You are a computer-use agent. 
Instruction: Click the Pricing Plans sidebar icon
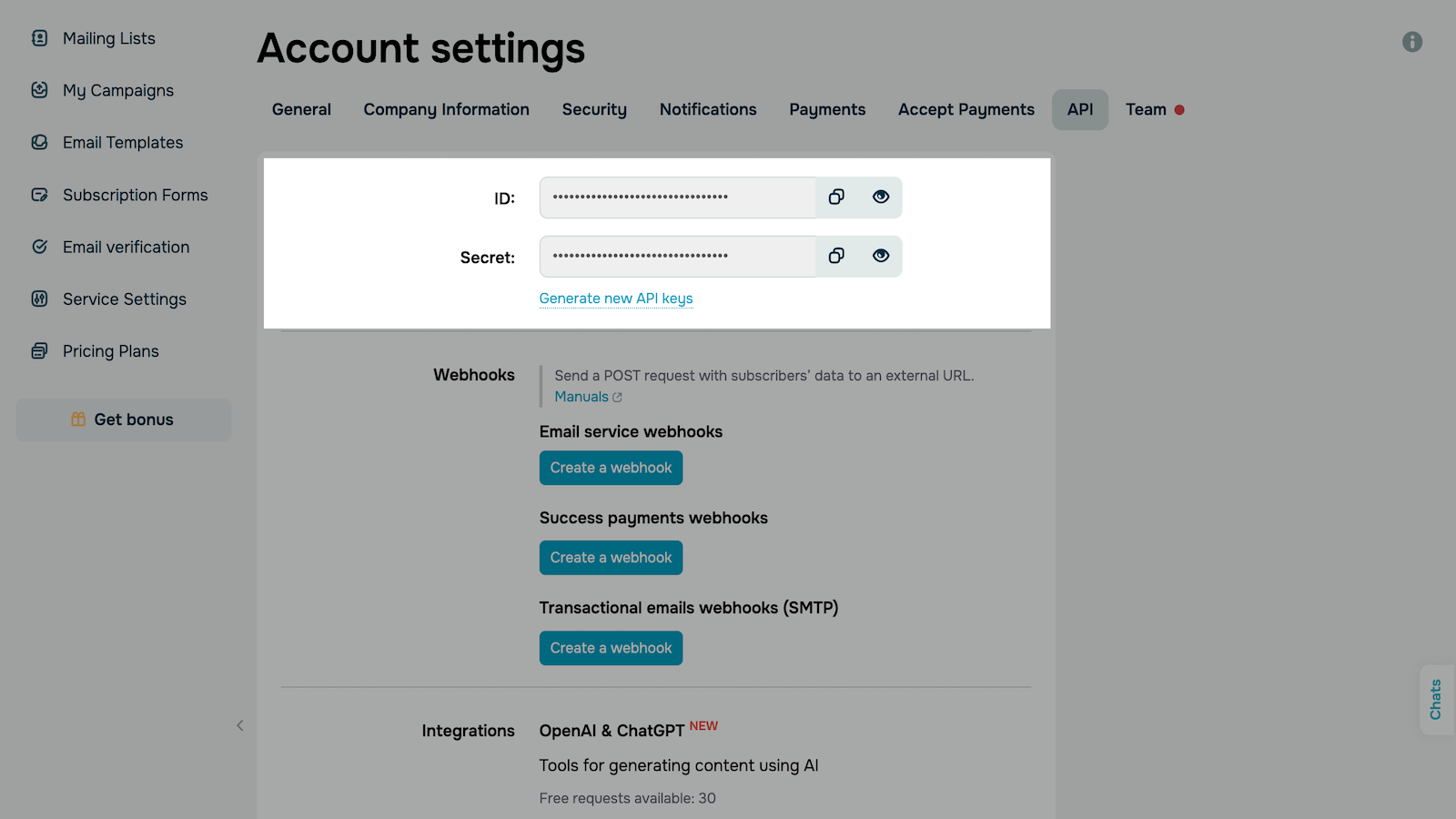coord(39,351)
